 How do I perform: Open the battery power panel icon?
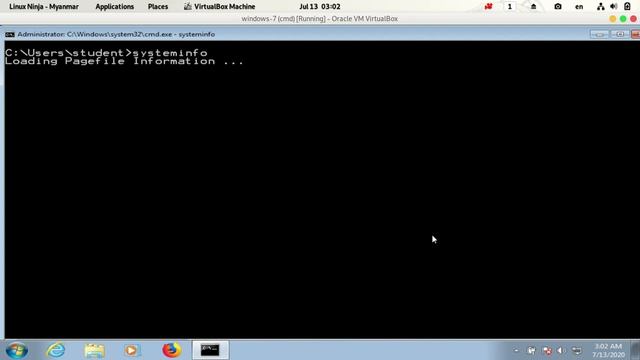pyautogui.click(x=627, y=7)
